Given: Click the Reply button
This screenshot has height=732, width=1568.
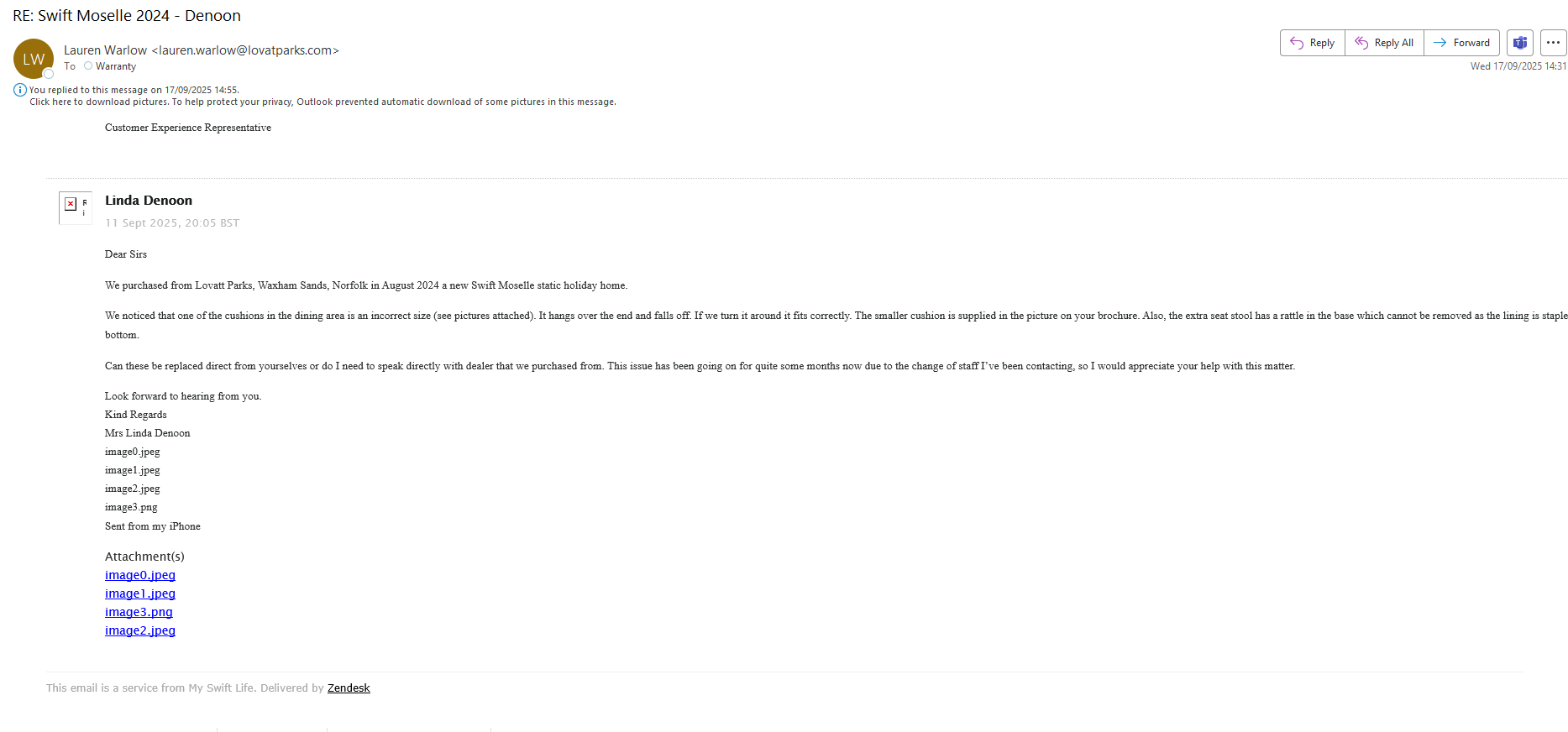Looking at the screenshot, I should pos(1312,43).
